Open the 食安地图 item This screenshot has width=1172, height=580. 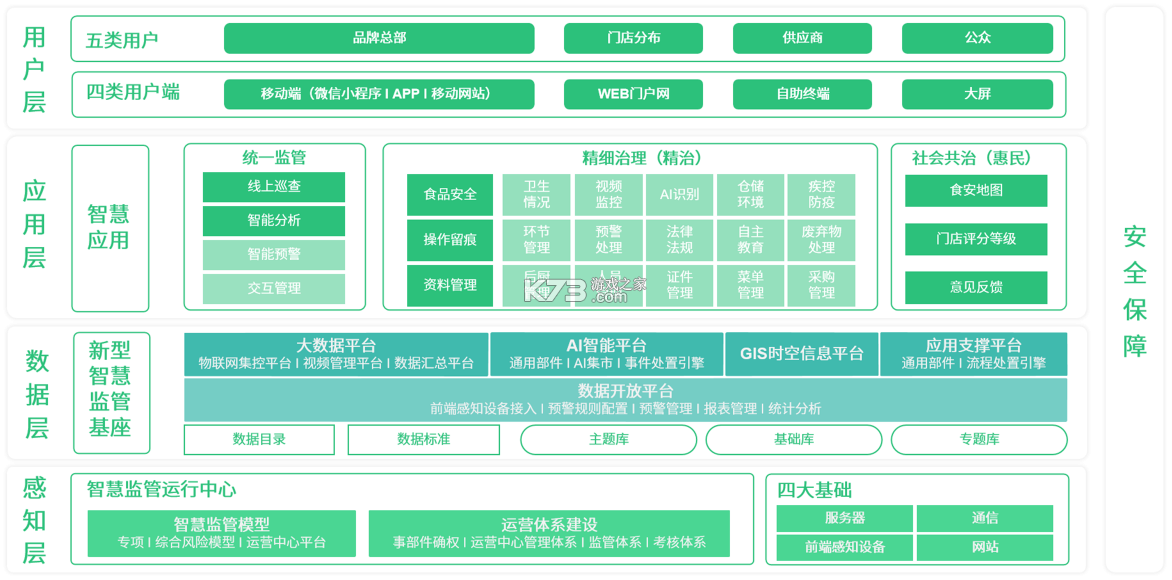tap(976, 191)
